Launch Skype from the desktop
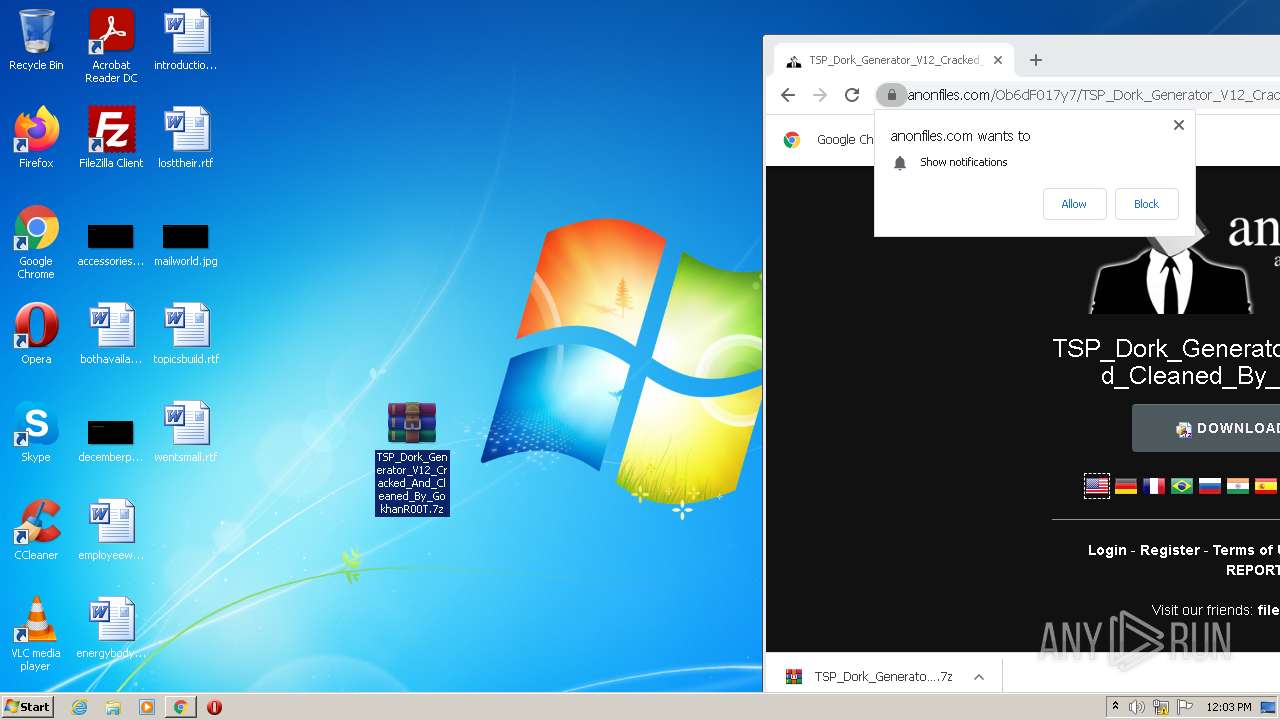Screen dimensions: 1280x720 coord(36,432)
